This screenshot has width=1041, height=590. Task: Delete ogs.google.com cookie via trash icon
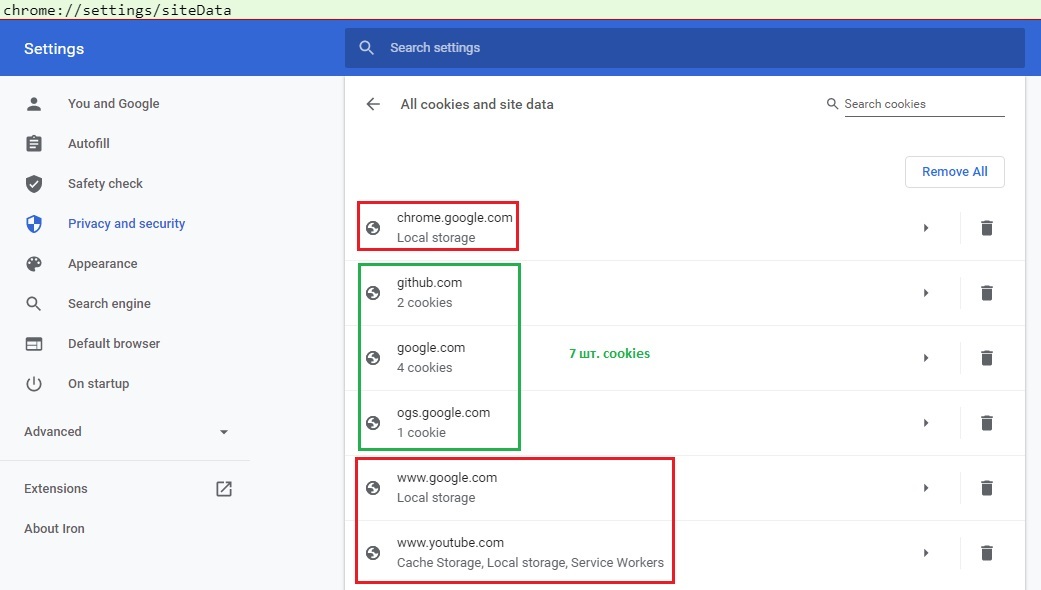[987, 423]
